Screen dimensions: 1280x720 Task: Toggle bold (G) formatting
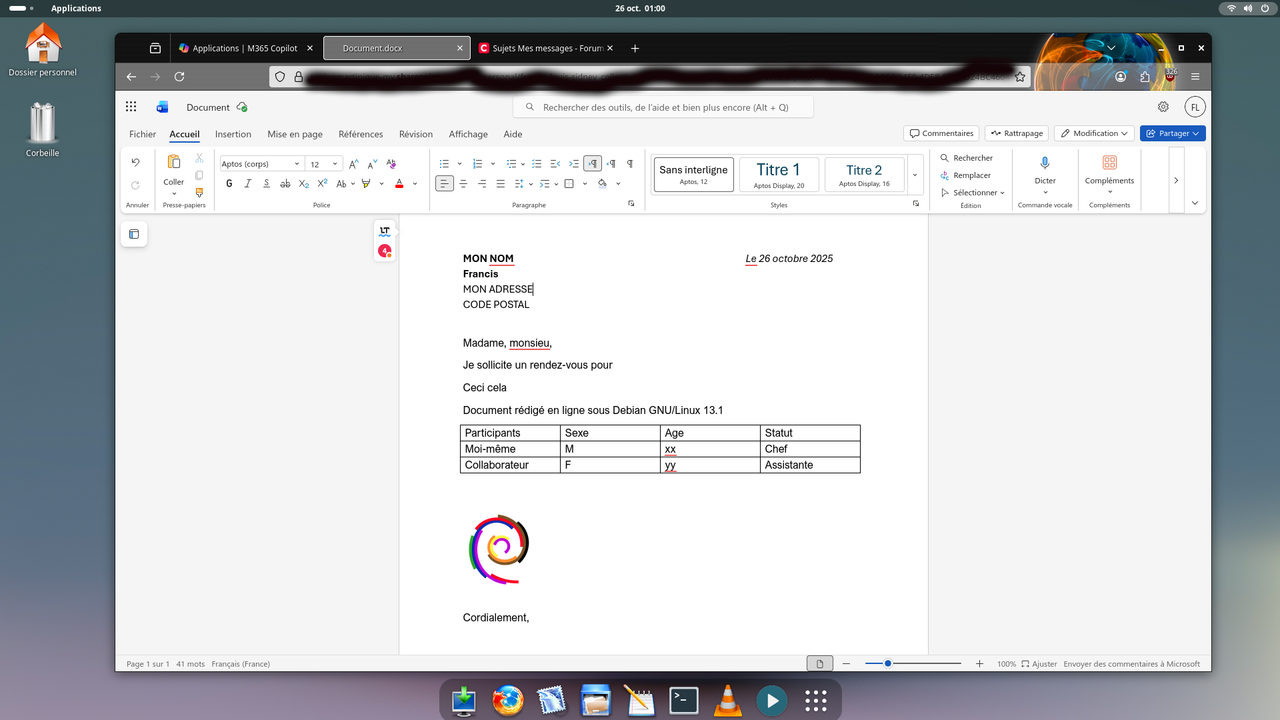point(229,184)
